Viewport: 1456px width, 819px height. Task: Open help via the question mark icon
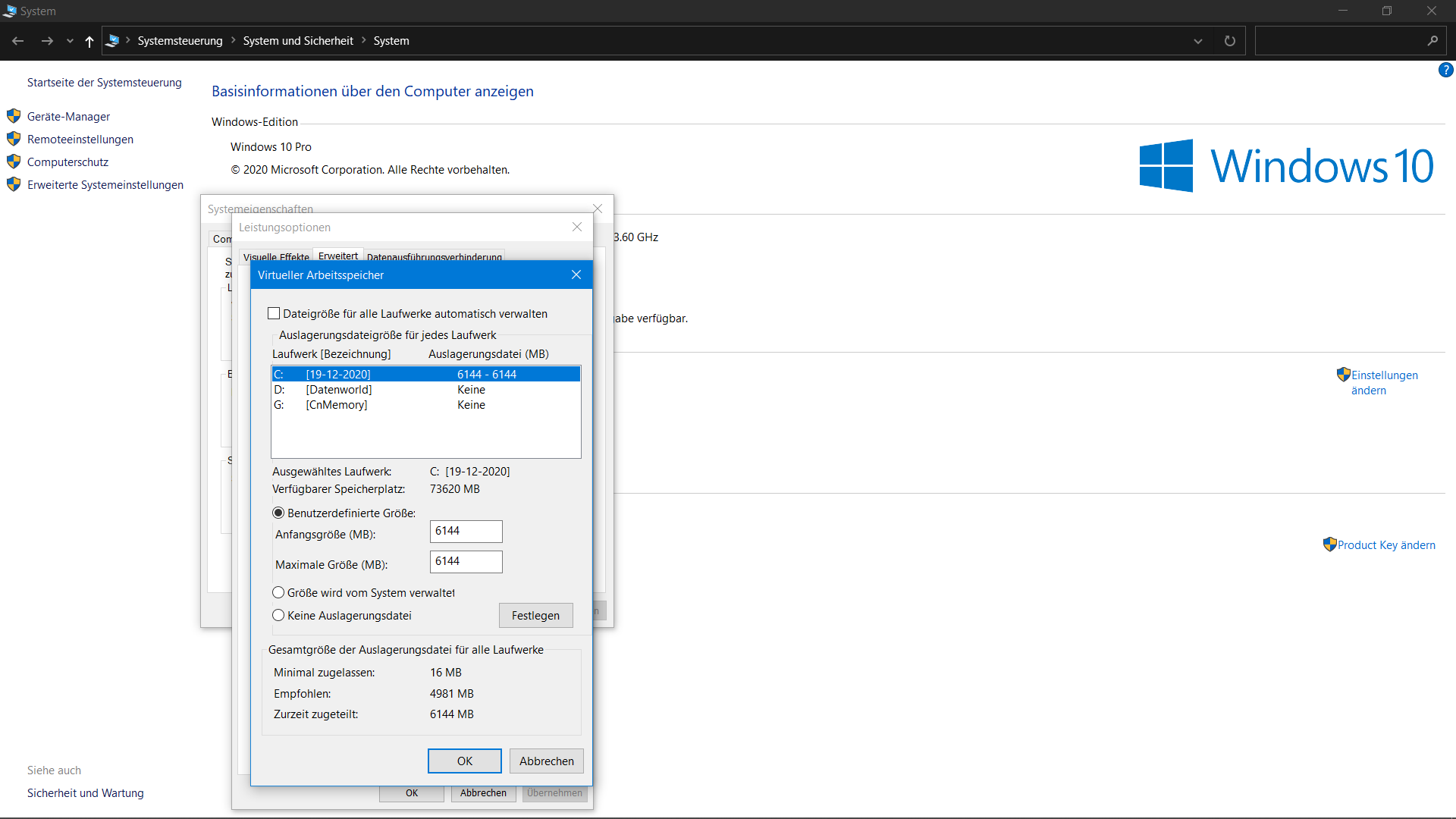pyautogui.click(x=1445, y=69)
